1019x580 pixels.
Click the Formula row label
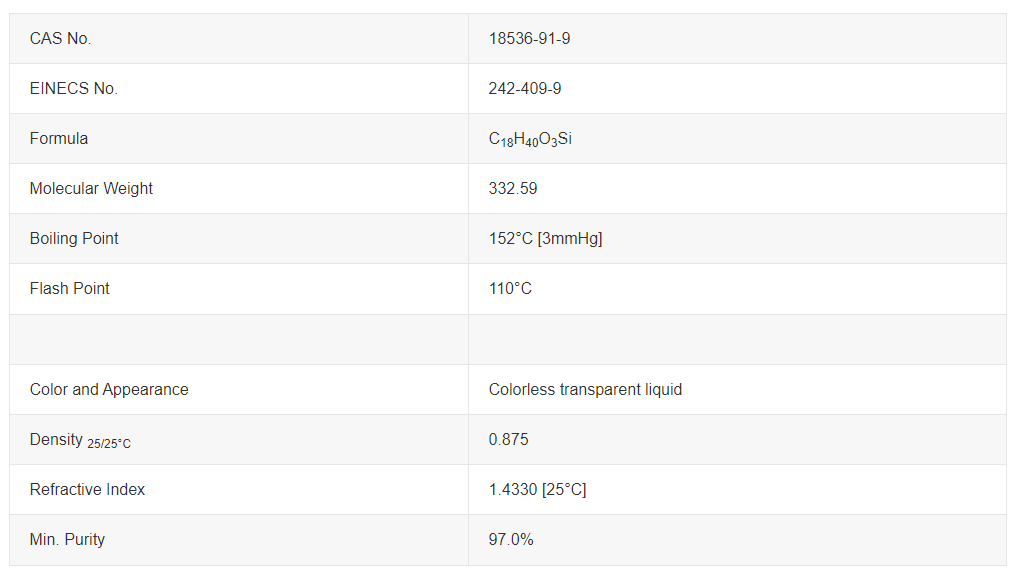coord(58,138)
